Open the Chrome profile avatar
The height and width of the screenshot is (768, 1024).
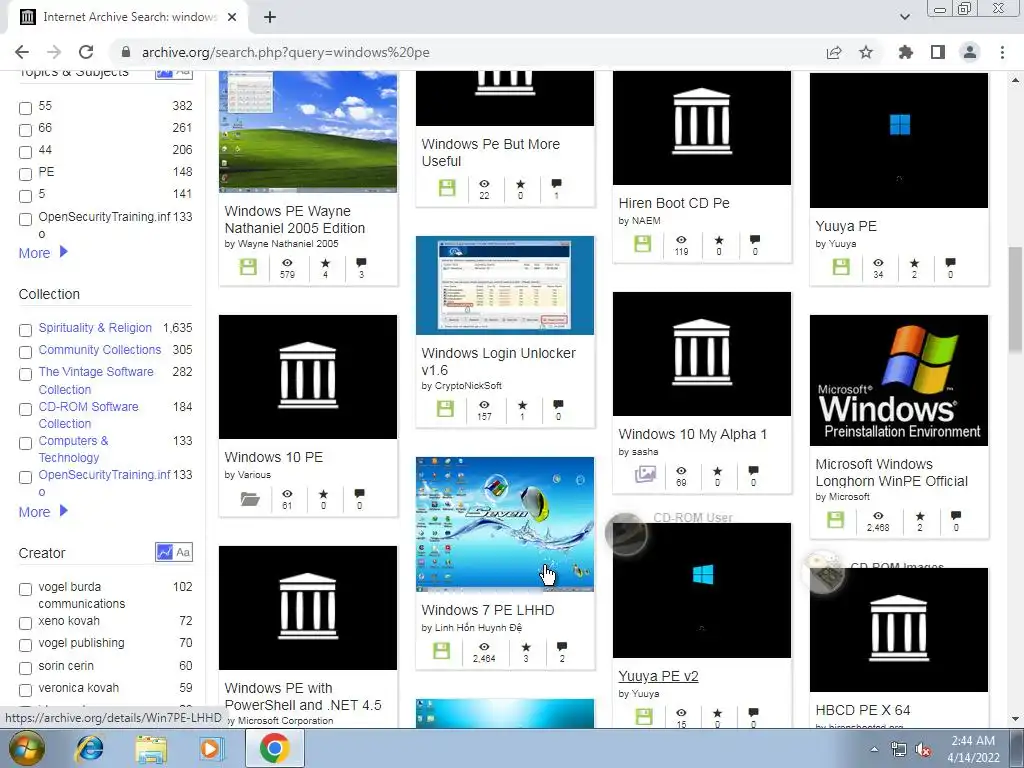(x=970, y=52)
